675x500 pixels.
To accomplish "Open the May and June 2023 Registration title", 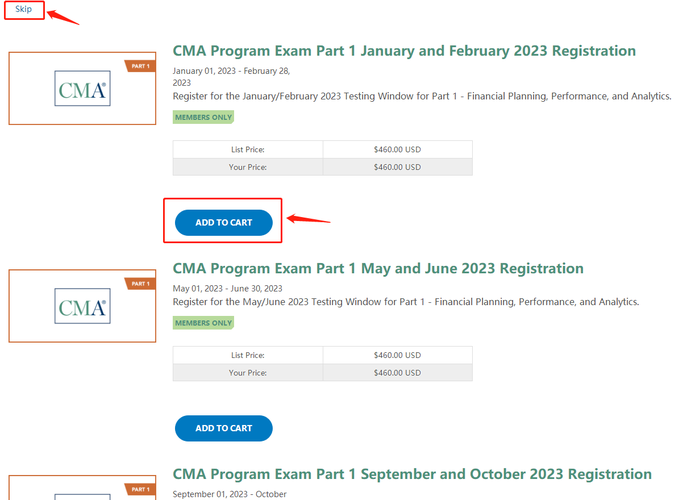I will point(378,269).
